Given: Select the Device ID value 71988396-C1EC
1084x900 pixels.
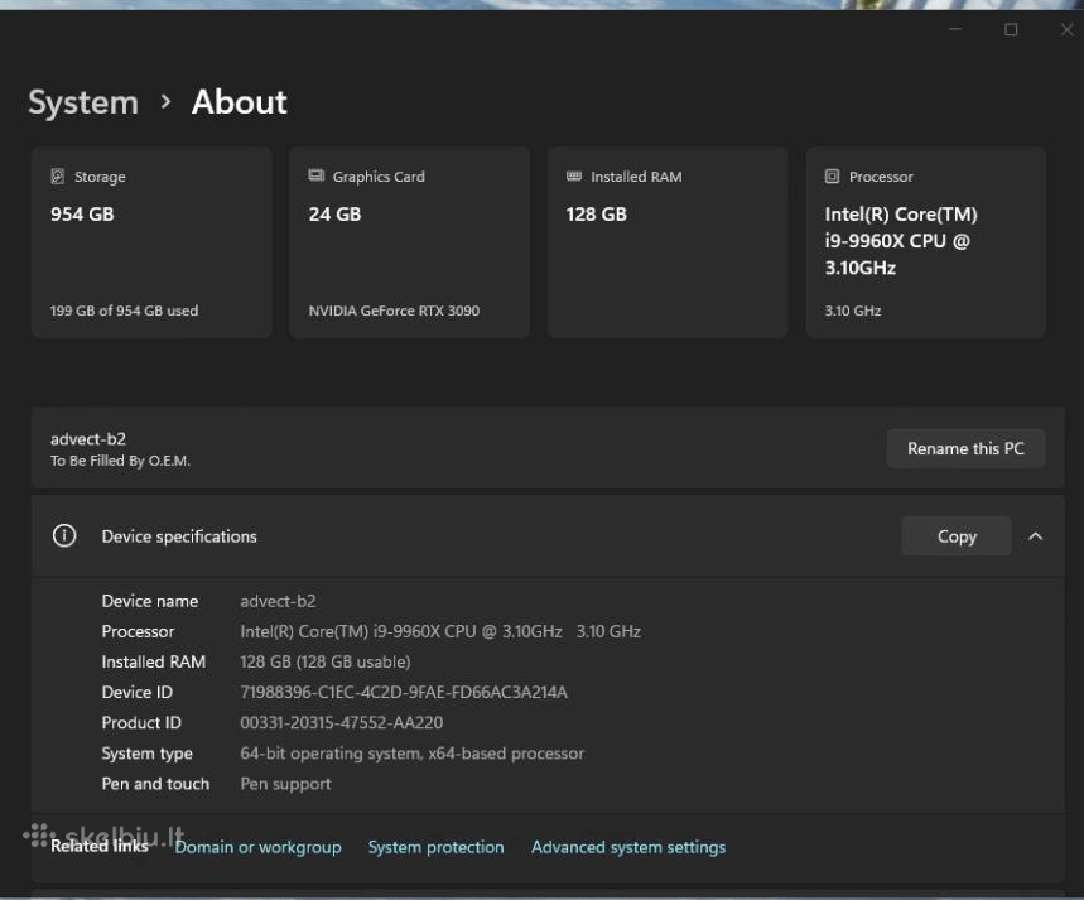Looking at the screenshot, I should coord(404,692).
